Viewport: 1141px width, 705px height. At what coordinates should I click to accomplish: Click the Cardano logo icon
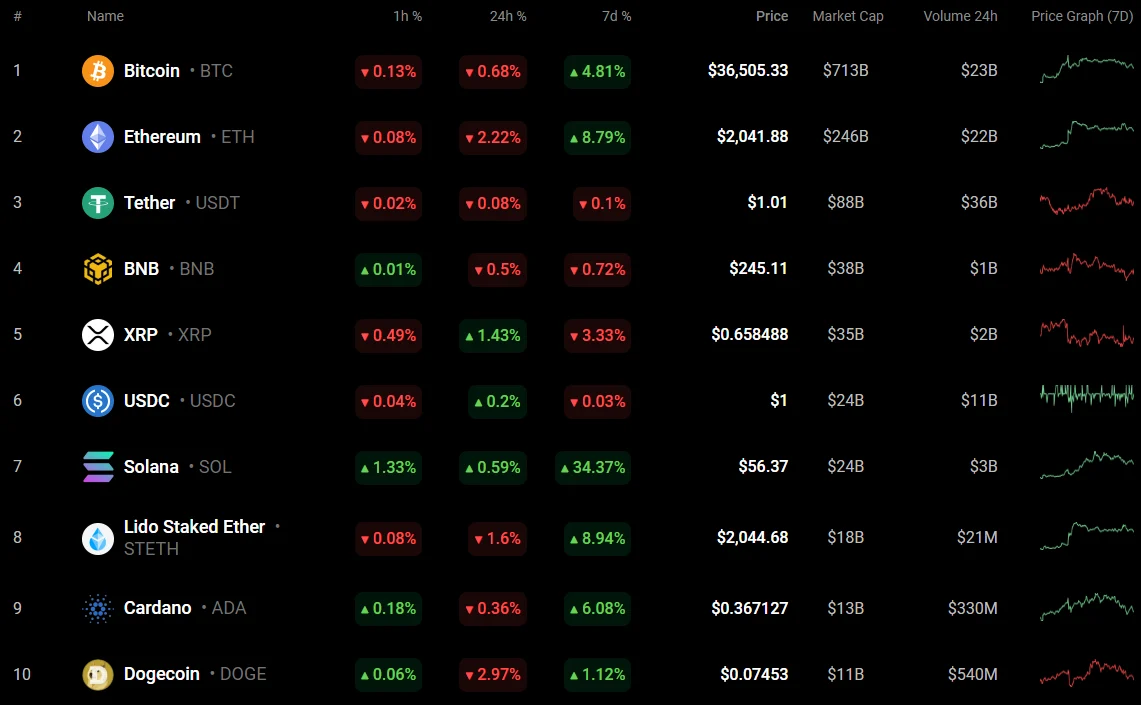pos(98,608)
